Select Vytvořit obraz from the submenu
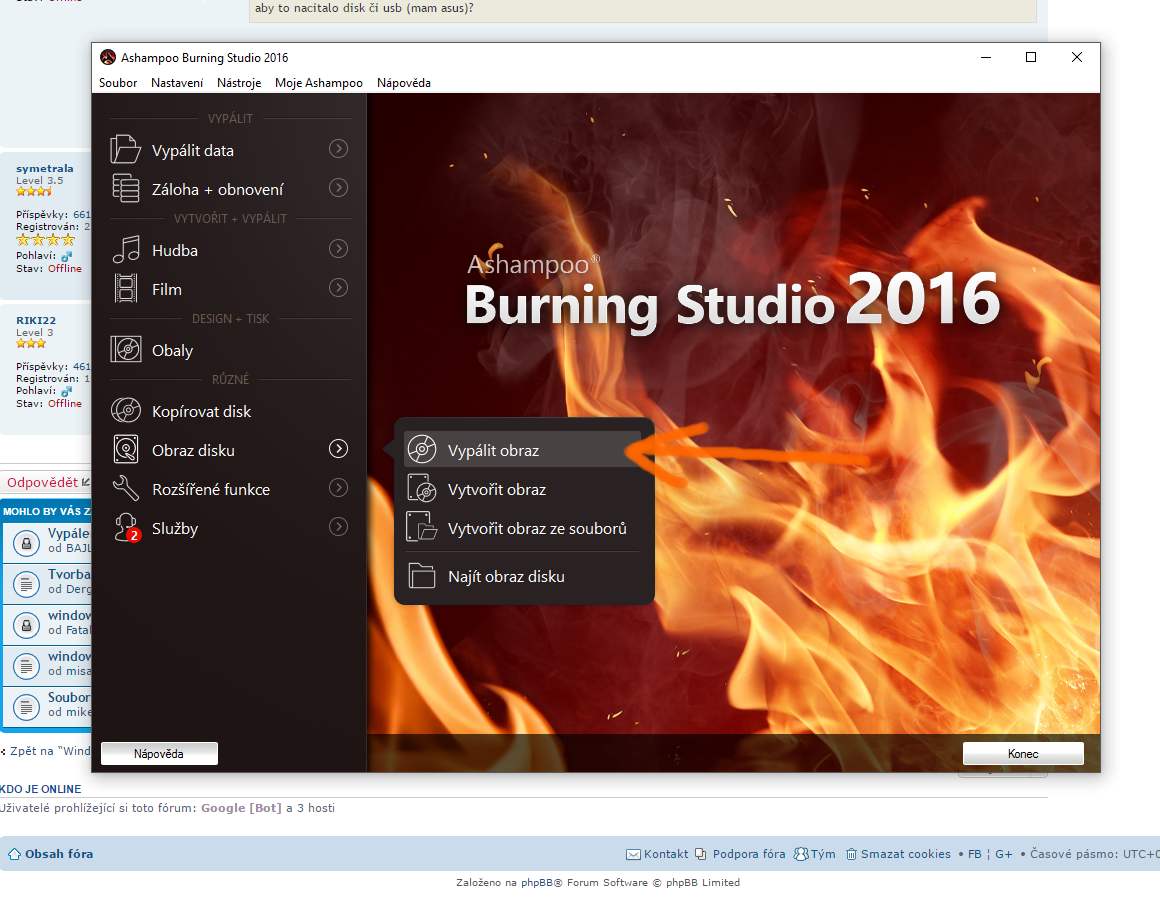Screen dimensions: 1160x908 522,489
